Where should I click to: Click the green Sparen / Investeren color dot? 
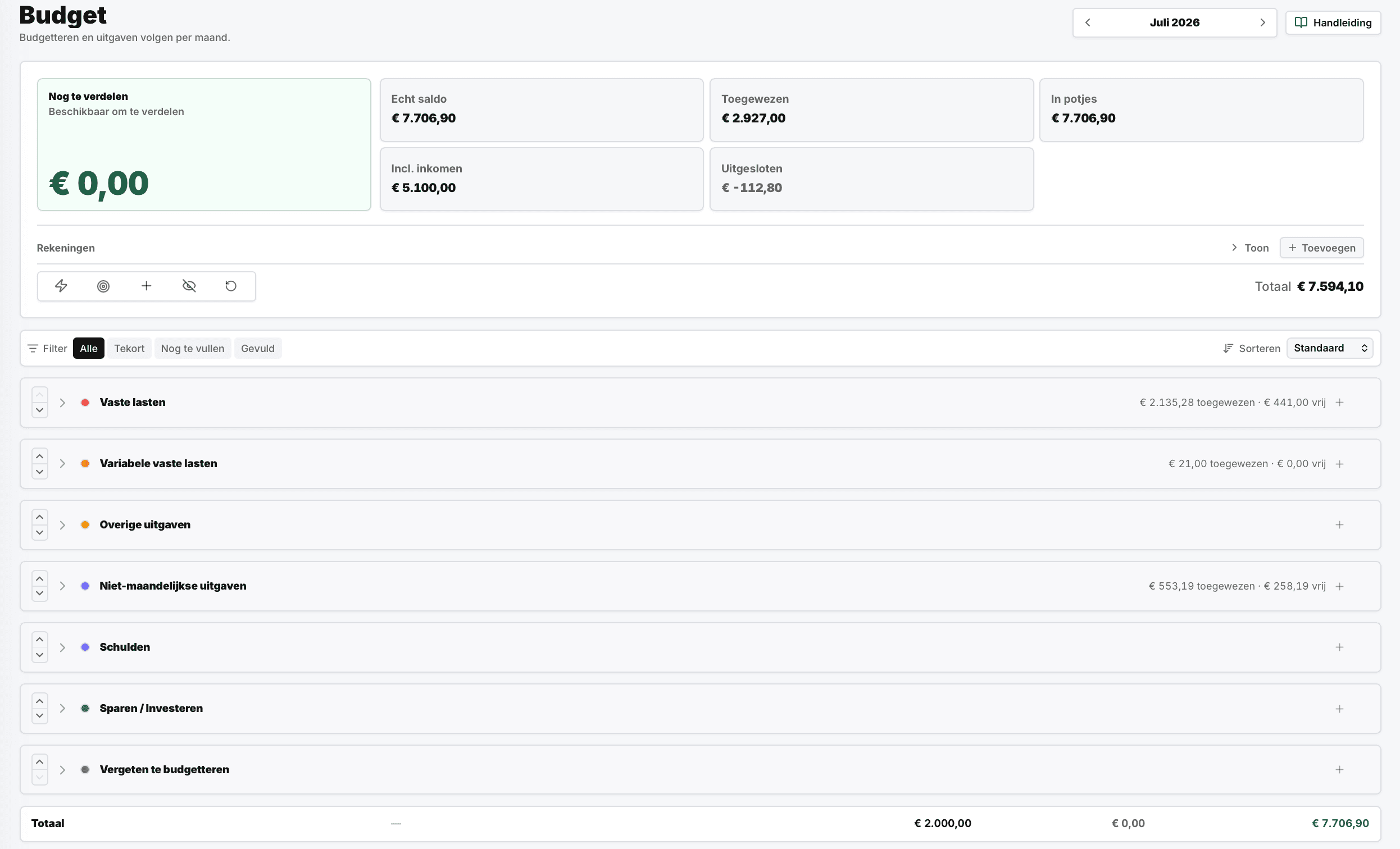(x=85, y=708)
